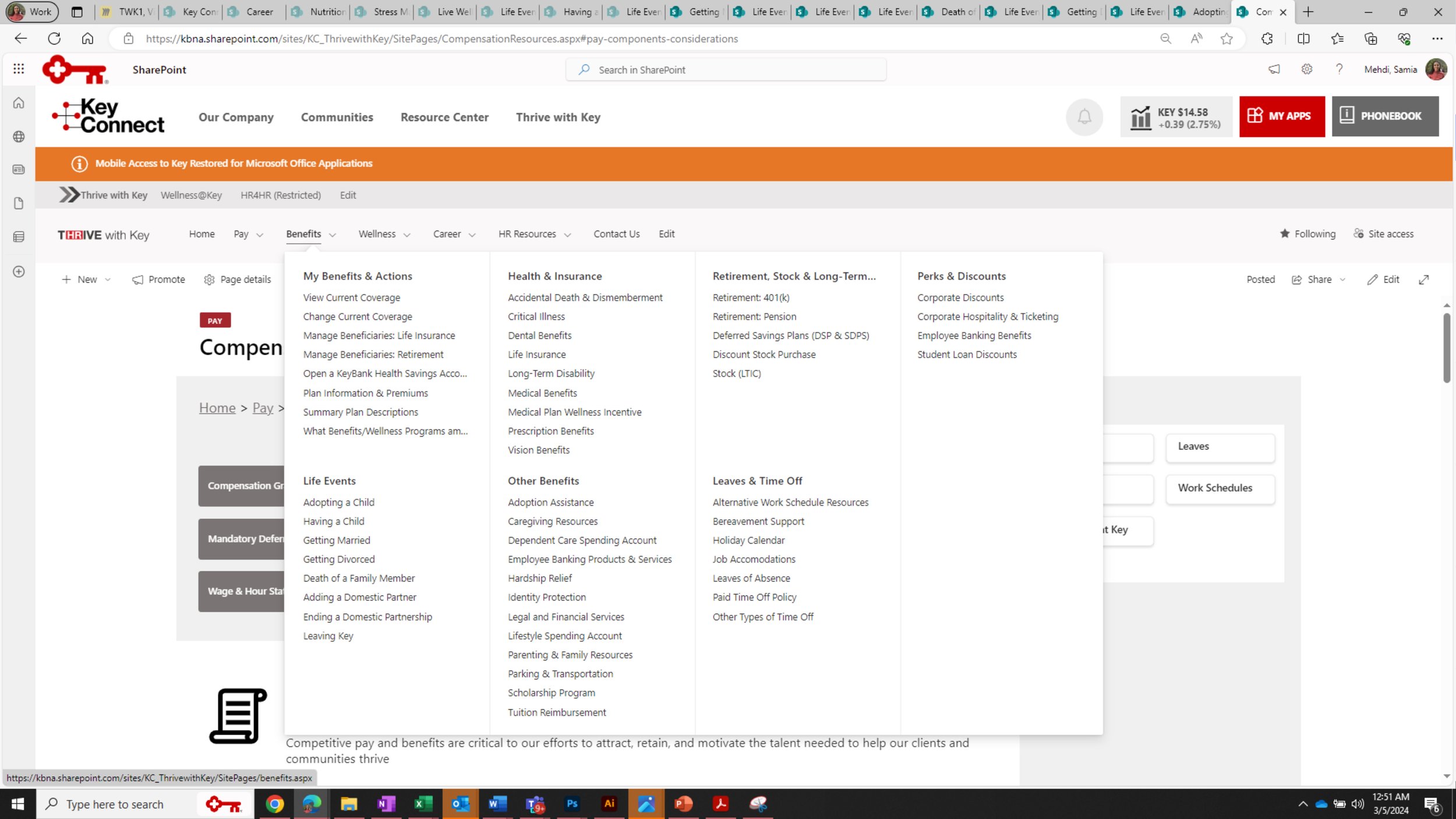Open the Work Schedules card
This screenshot has width=1456, height=819.
pyautogui.click(x=1220, y=488)
